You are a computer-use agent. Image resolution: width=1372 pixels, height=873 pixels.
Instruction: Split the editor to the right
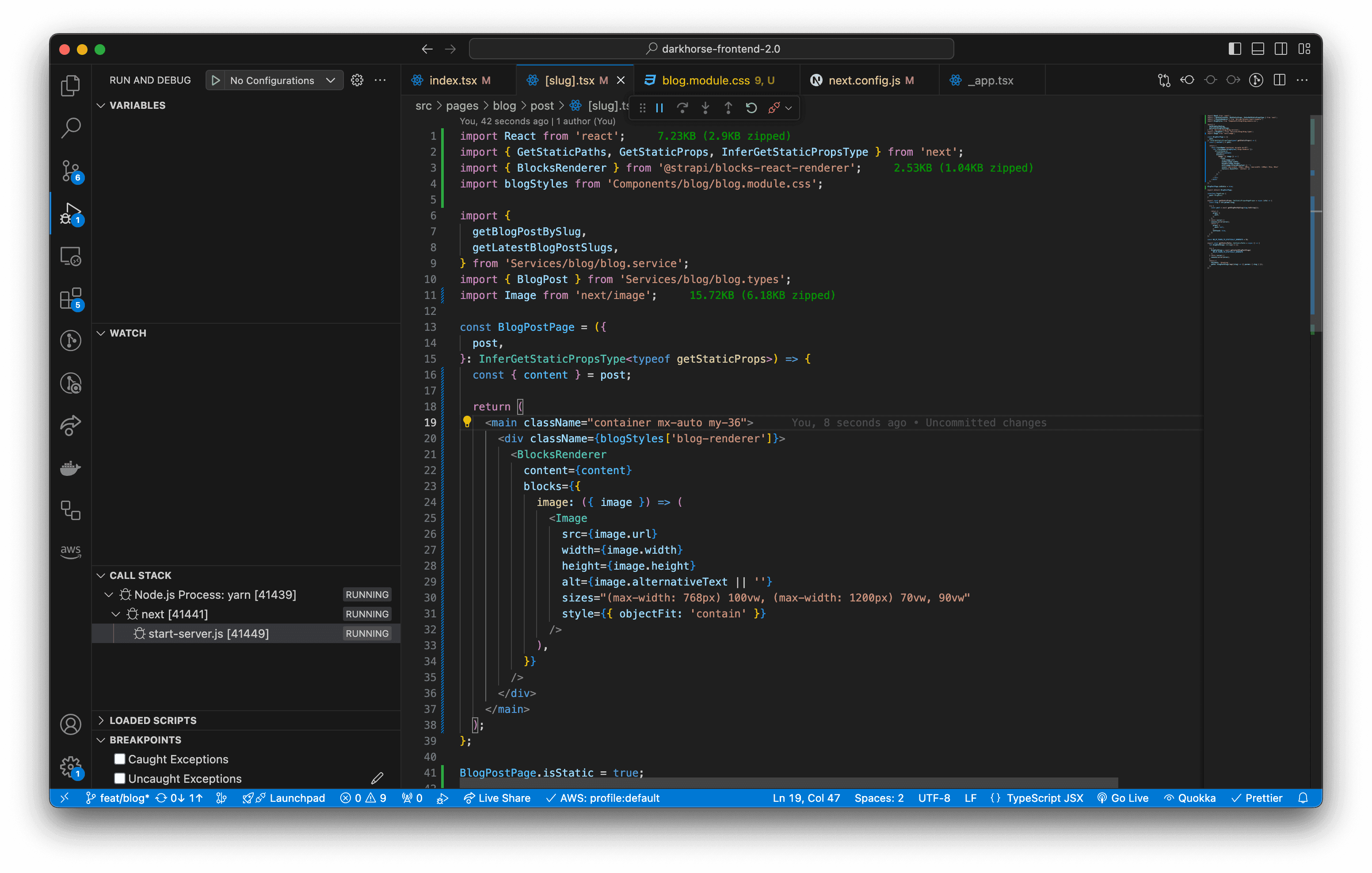tap(1280, 80)
